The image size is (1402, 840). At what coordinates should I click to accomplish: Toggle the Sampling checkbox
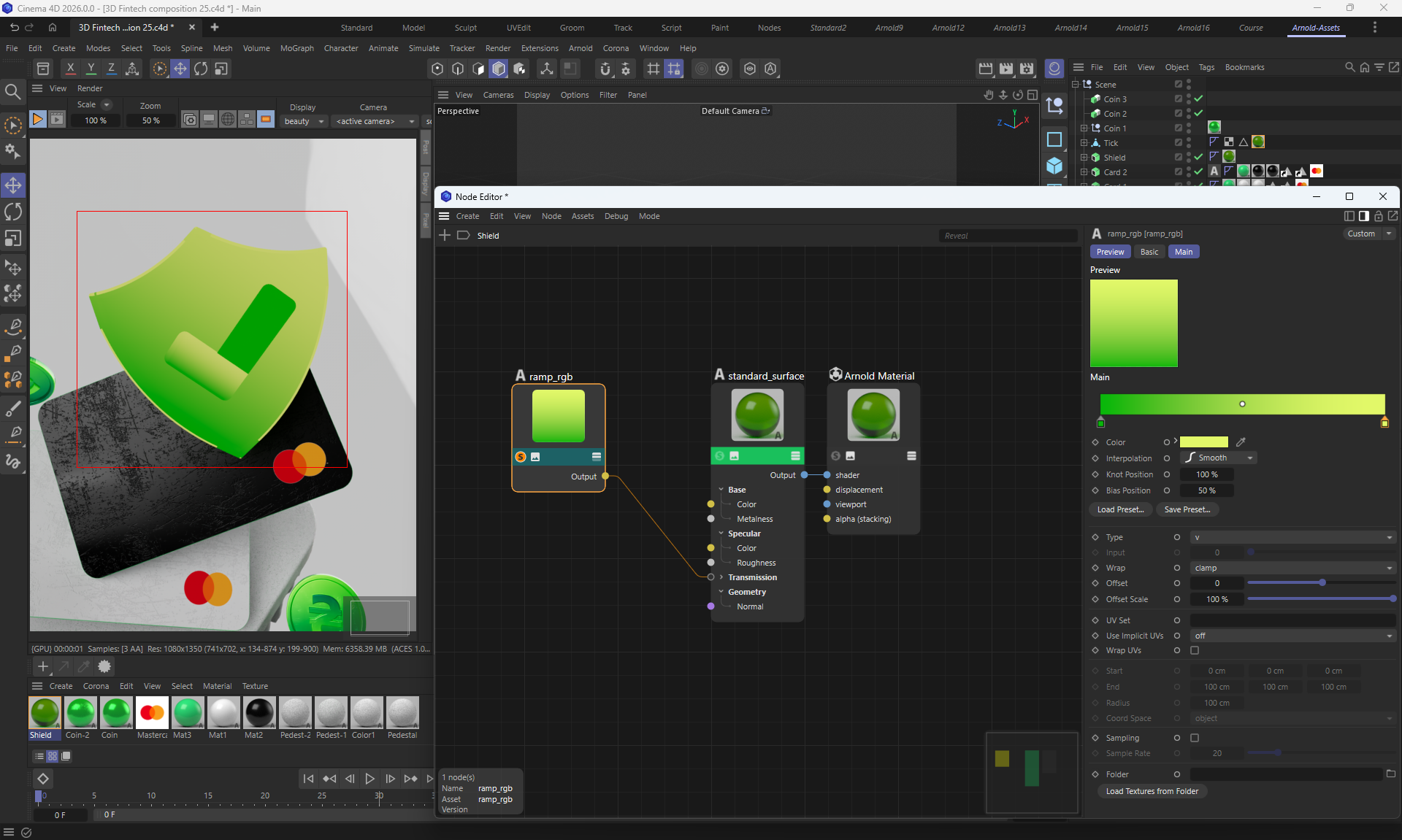(x=1195, y=738)
